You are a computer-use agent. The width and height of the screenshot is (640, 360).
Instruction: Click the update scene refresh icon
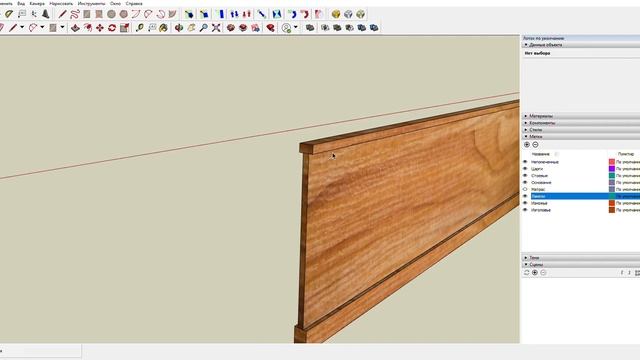click(527, 273)
